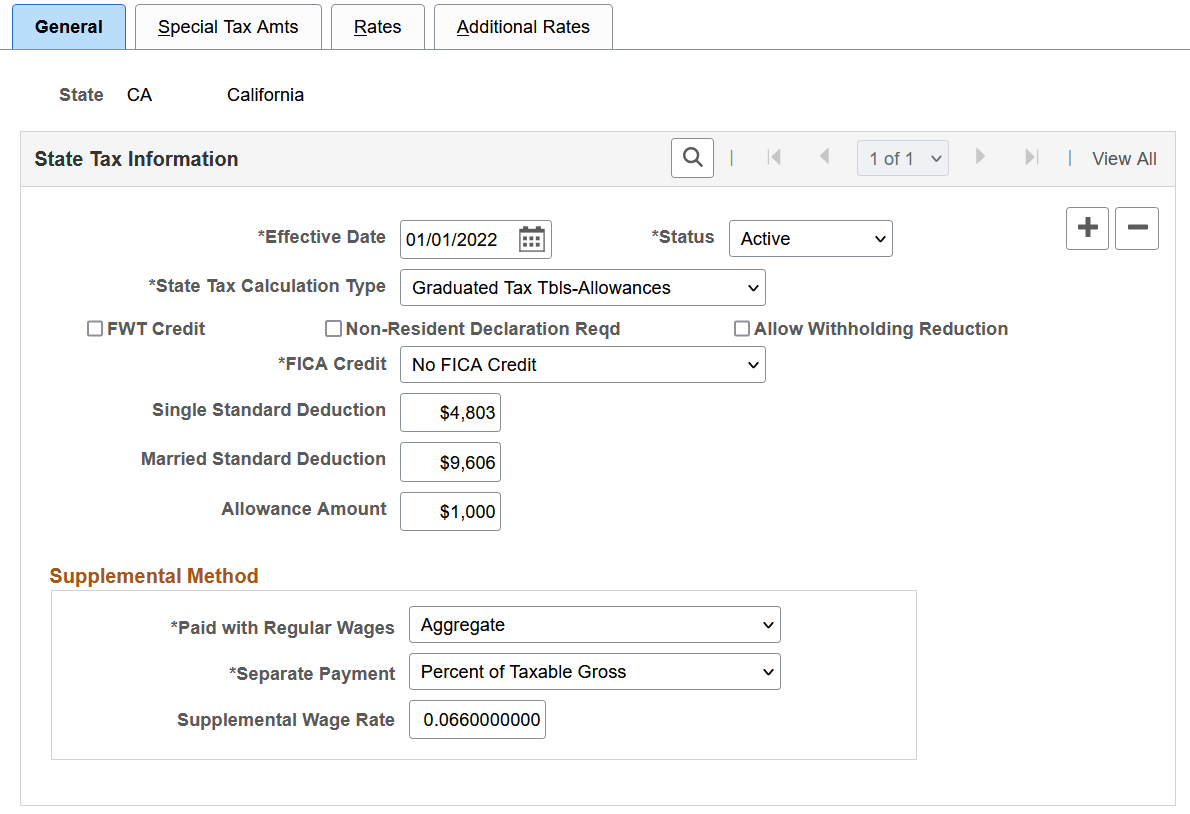Enable the FWT Credit checkbox

point(94,328)
